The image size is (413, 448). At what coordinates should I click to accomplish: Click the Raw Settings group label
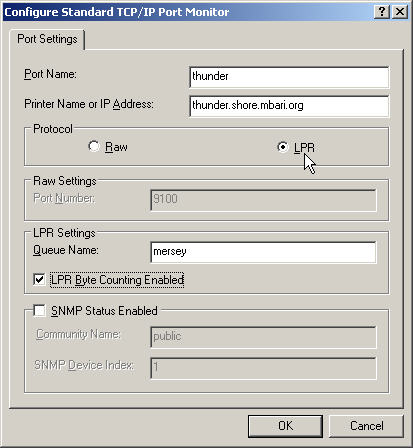[x=65, y=181]
